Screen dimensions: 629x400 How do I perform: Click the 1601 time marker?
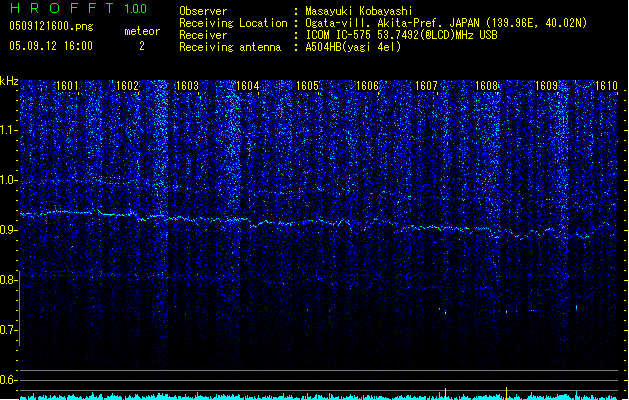click(68, 86)
